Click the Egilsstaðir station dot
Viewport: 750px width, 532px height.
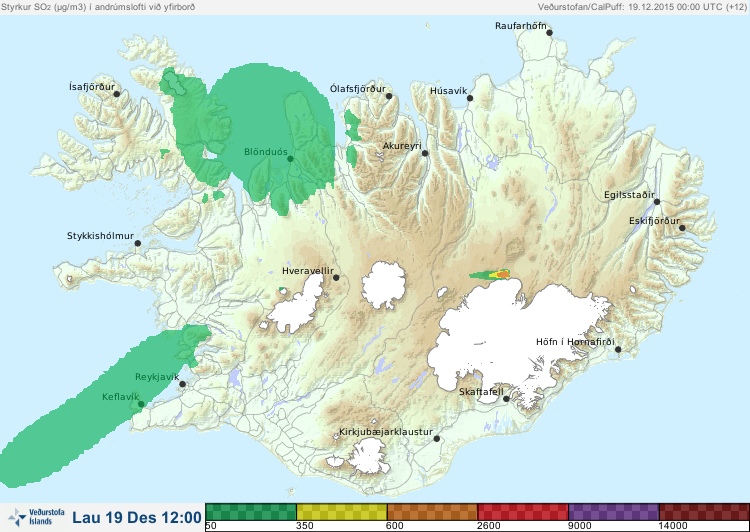click(x=657, y=202)
